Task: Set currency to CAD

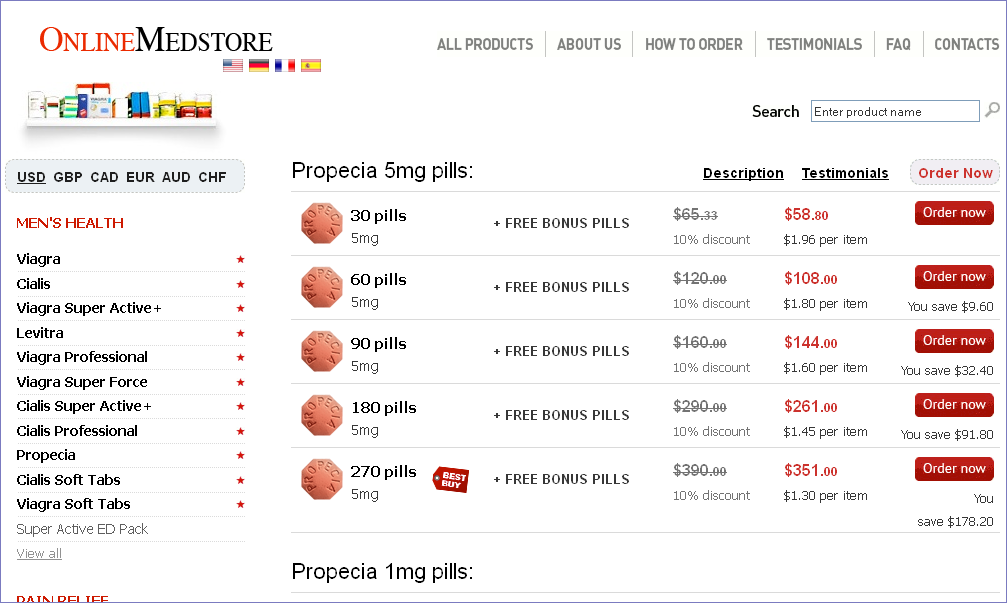Action: point(104,177)
